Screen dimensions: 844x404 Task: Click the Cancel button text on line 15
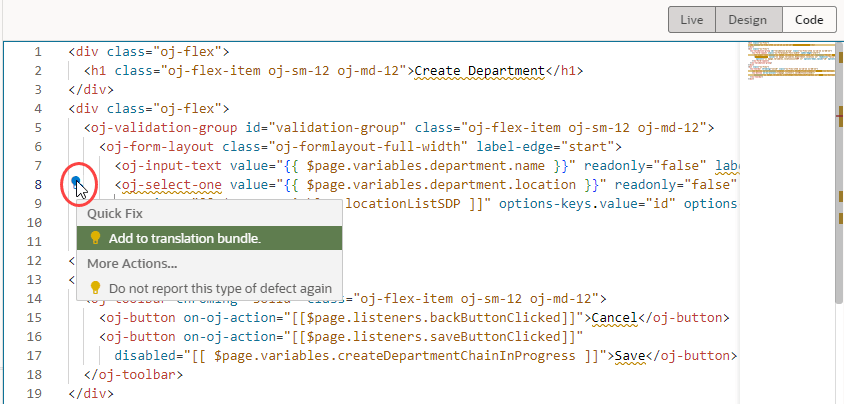(614, 318)
